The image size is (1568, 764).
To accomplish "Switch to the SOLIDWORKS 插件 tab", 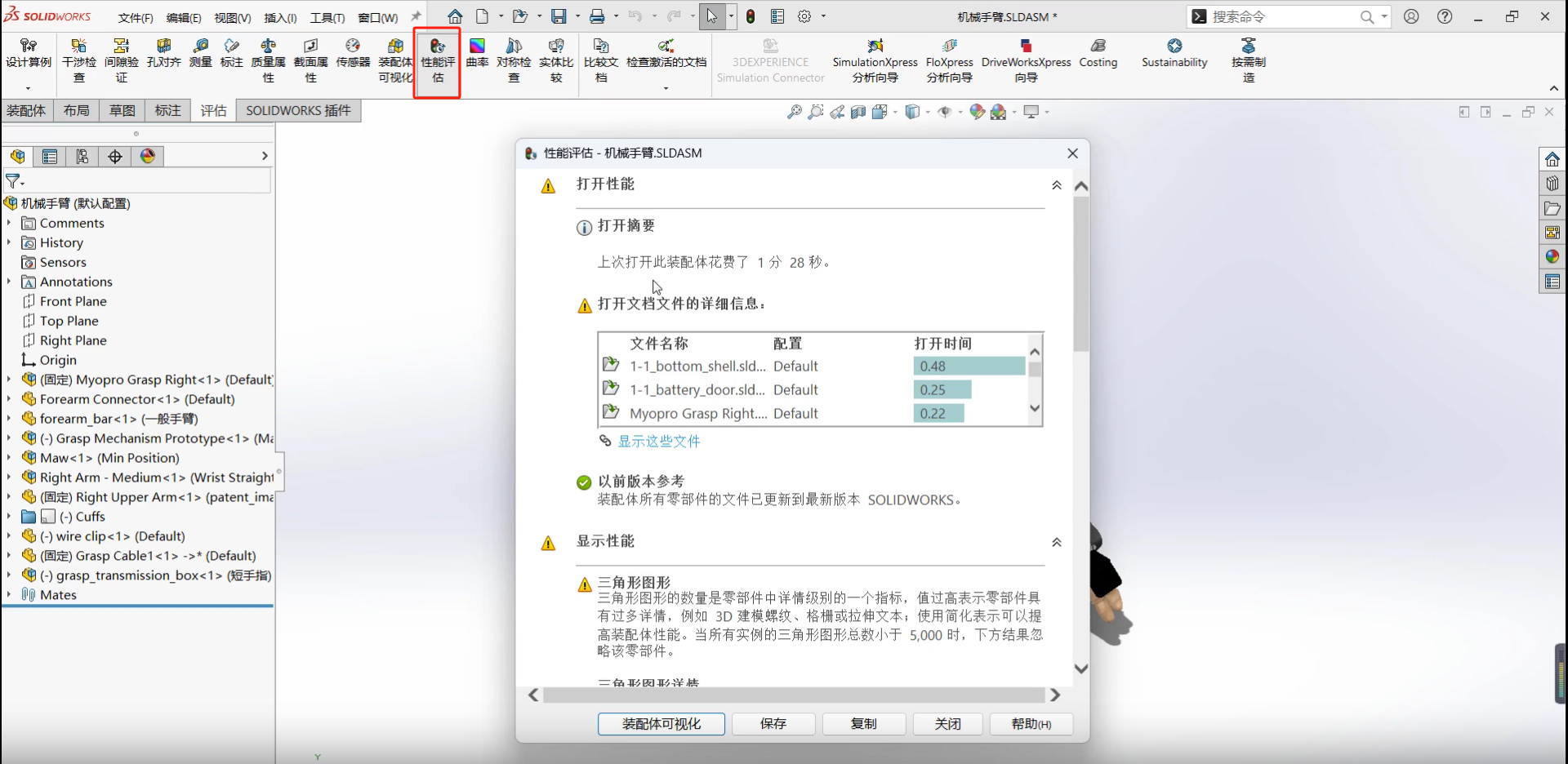I will [x=298, y=110].
